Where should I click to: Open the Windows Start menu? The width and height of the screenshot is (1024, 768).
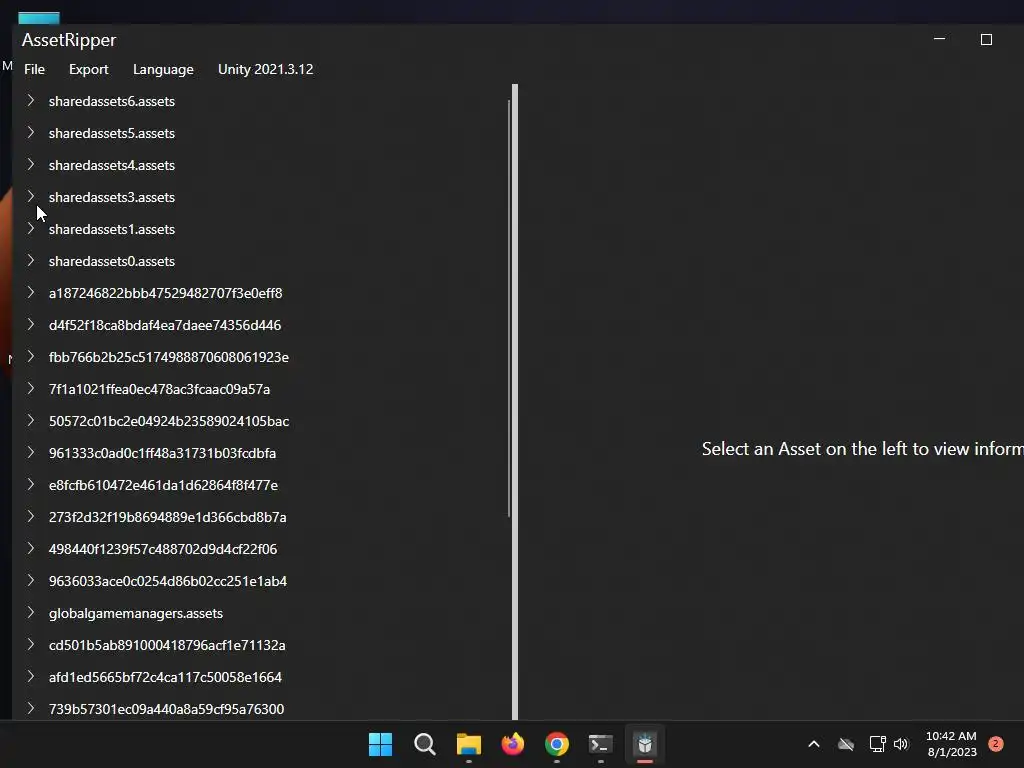[x=380, y=744]
